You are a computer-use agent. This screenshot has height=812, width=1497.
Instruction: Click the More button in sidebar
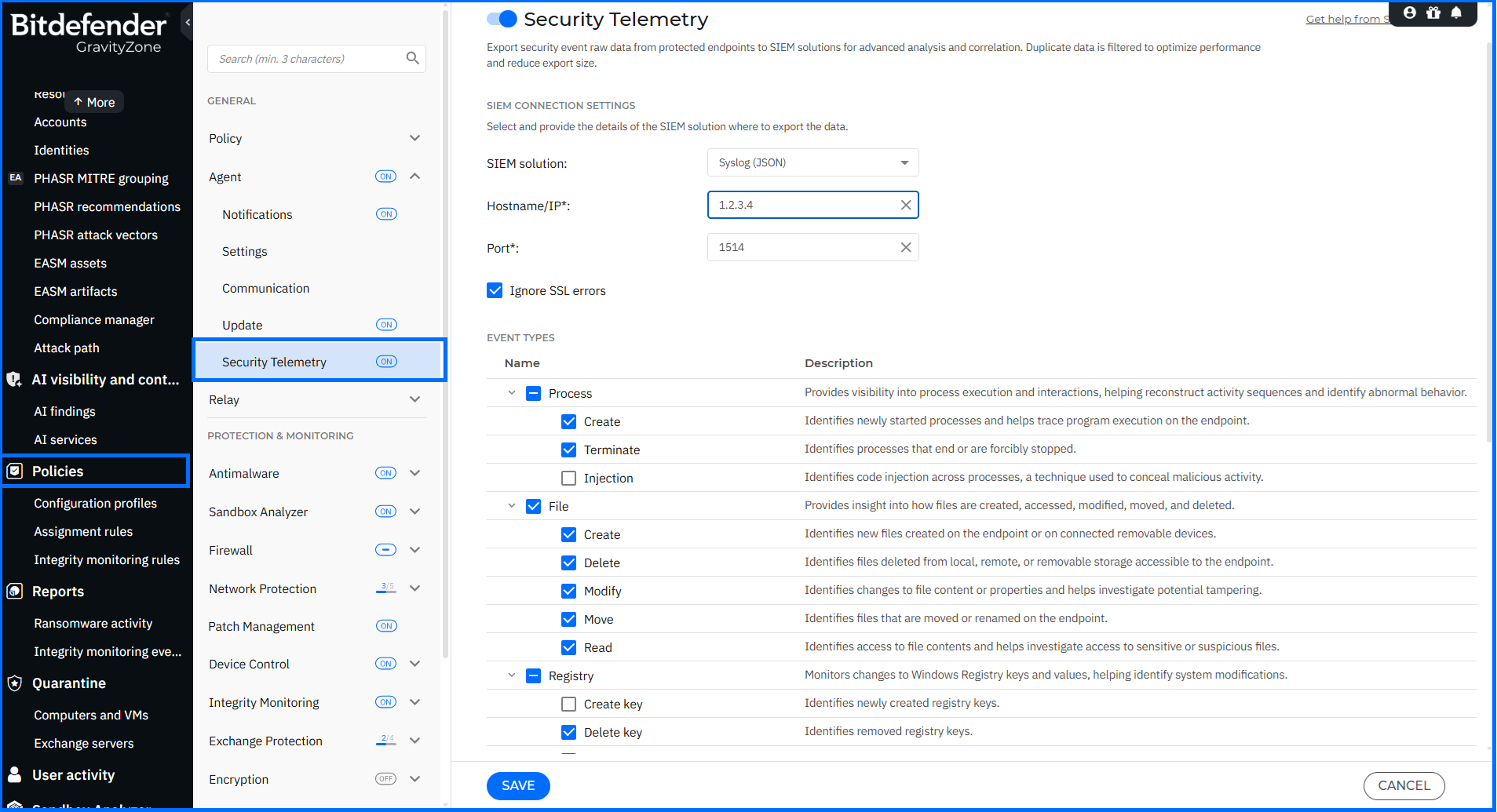tap(94, 102)
